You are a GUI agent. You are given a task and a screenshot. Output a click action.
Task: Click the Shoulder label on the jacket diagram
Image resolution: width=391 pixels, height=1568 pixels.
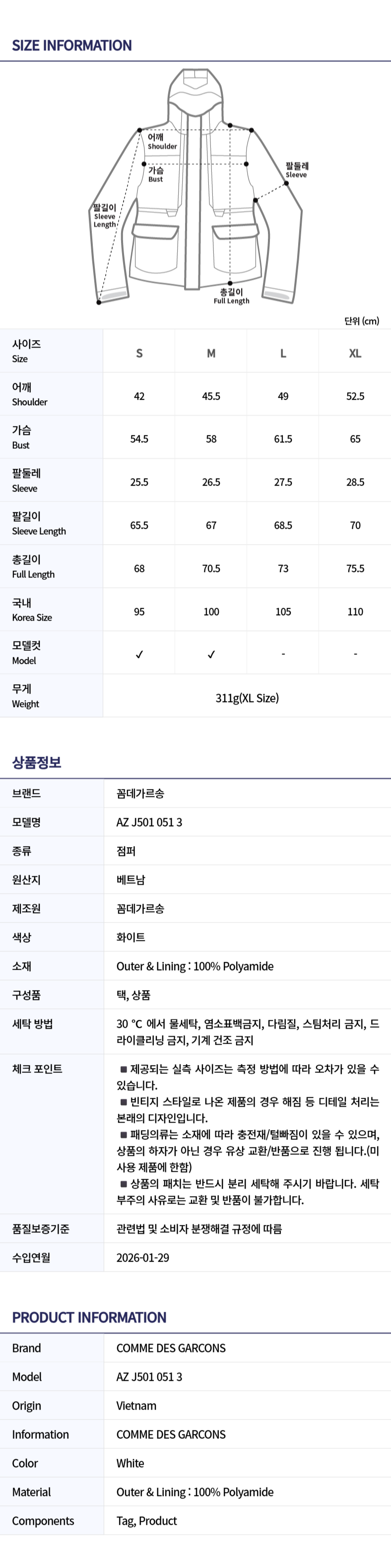click(x=162, y=142)
